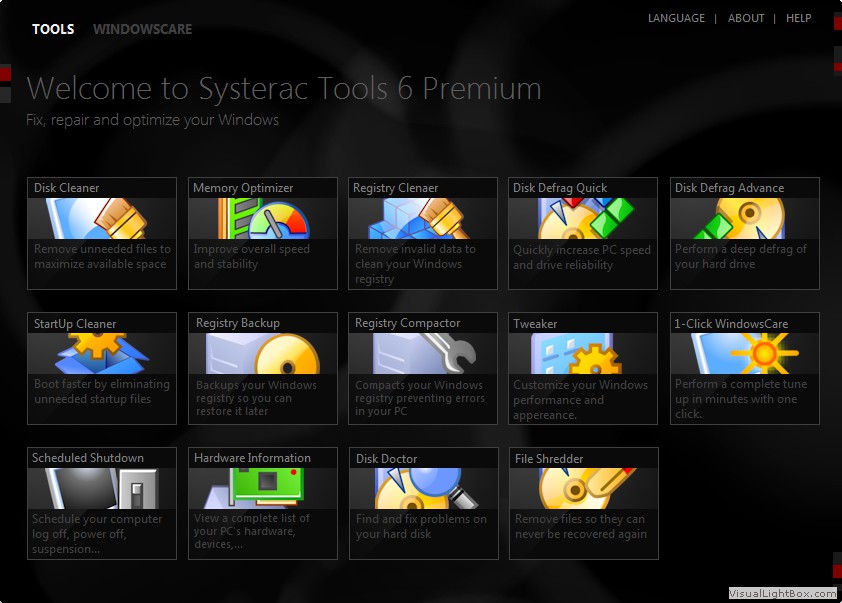Open the HELP section

(x=799, y=18)
